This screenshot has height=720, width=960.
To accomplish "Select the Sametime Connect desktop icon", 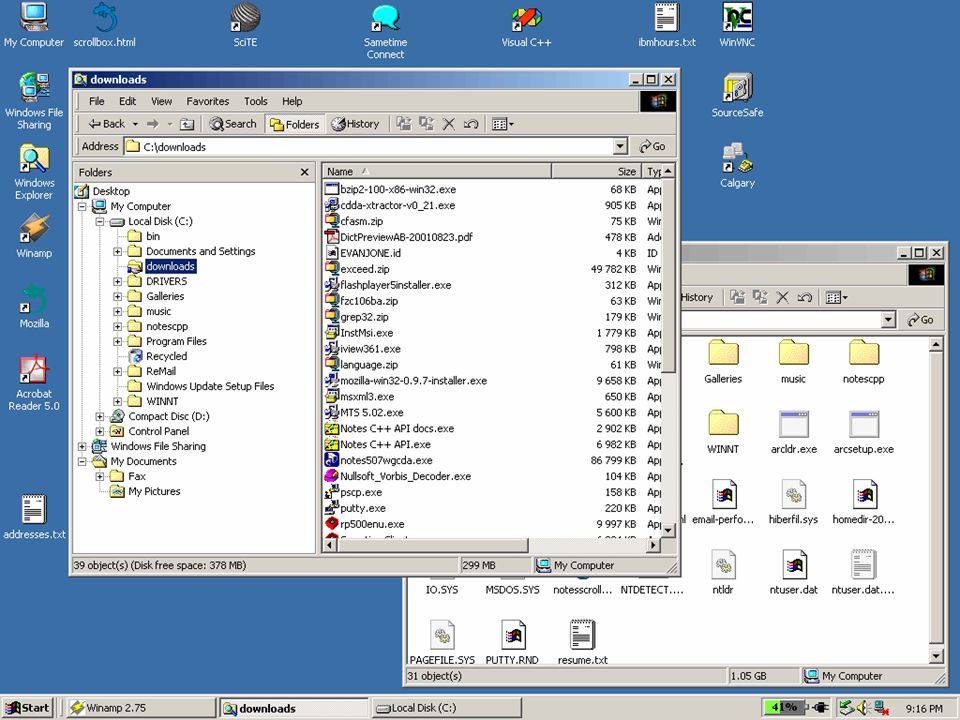I will (x=385, y=31).
